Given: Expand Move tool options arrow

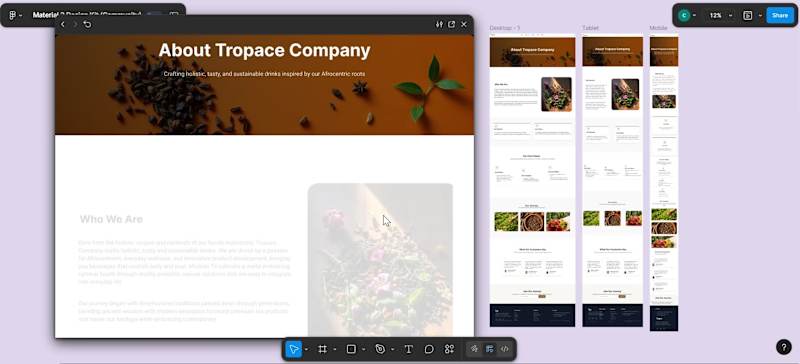Looking at the screenshot, I should [x=306, y=349].
